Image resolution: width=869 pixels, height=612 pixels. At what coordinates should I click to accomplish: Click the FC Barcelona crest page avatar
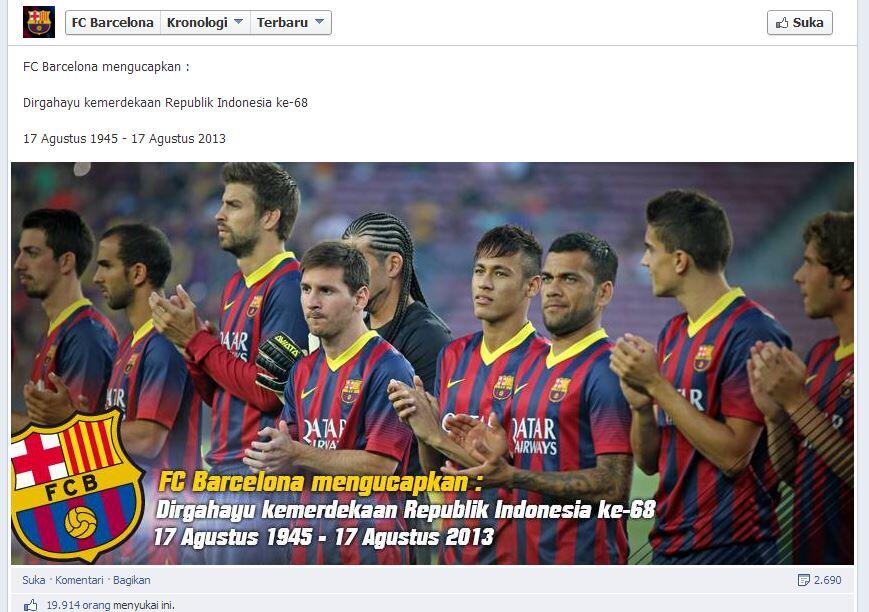click(39, 22)
